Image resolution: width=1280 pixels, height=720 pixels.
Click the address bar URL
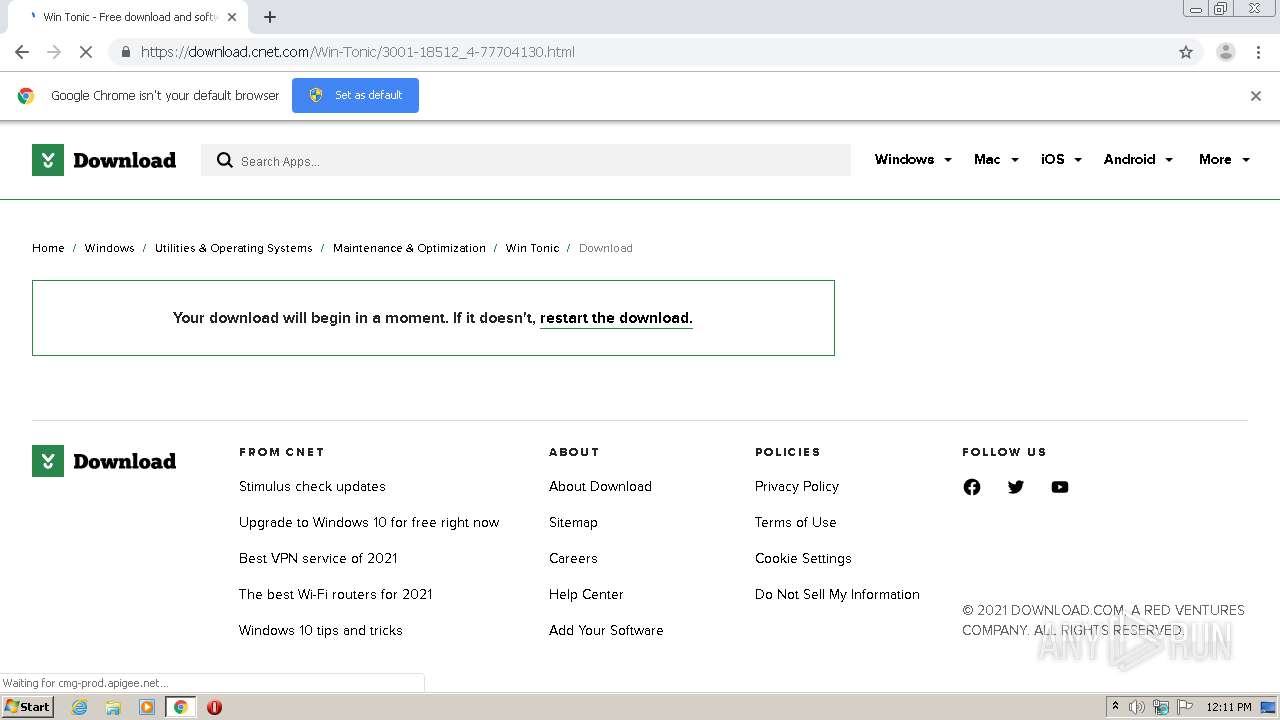[357, 52]
